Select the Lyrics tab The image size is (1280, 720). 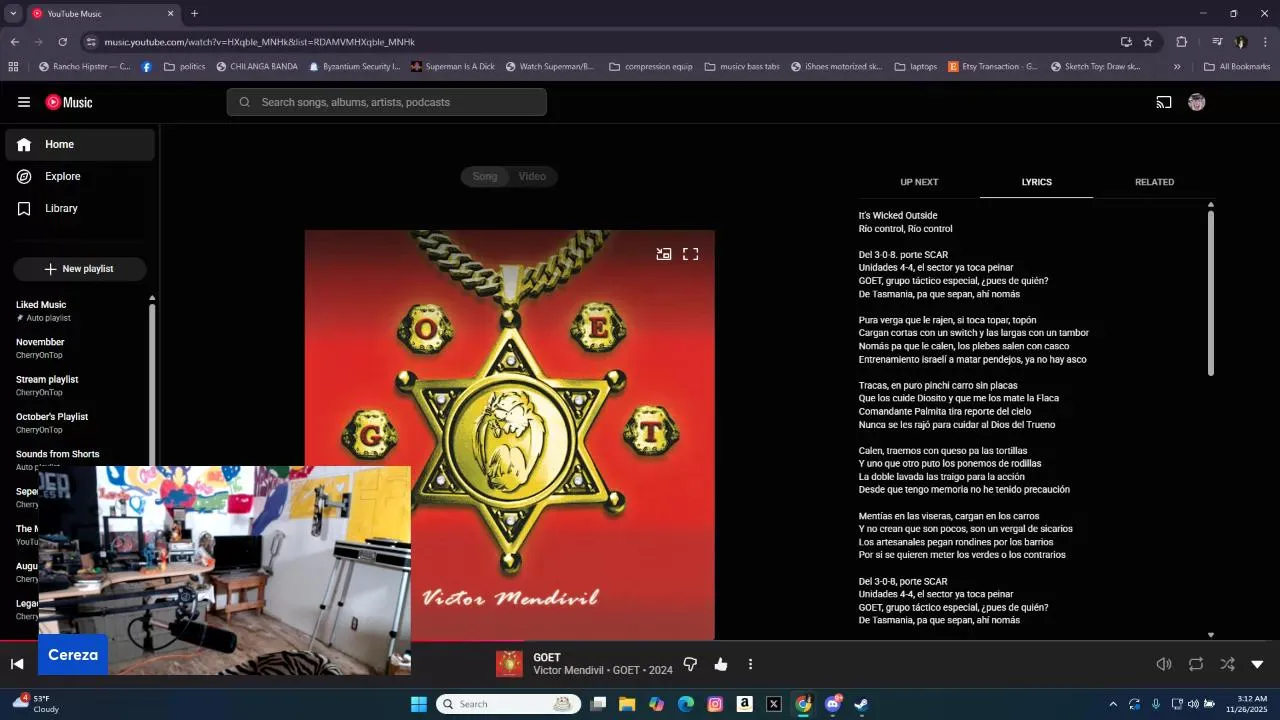(1036, 182)
